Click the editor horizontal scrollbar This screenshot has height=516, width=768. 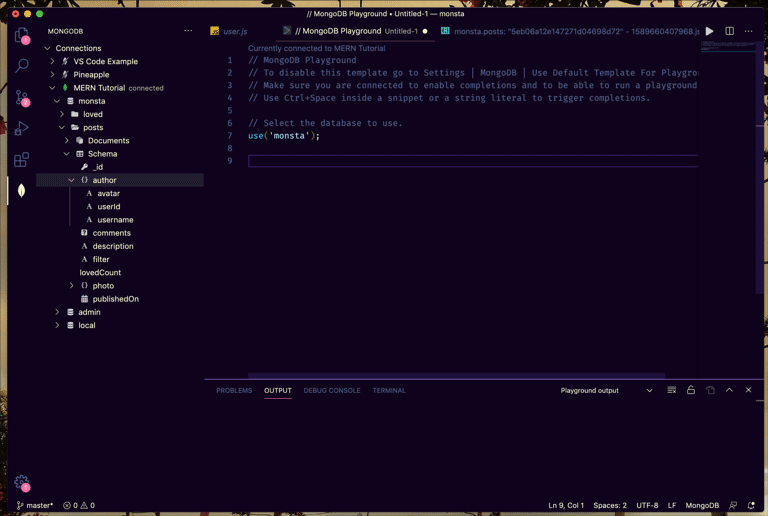click(456, 376)
